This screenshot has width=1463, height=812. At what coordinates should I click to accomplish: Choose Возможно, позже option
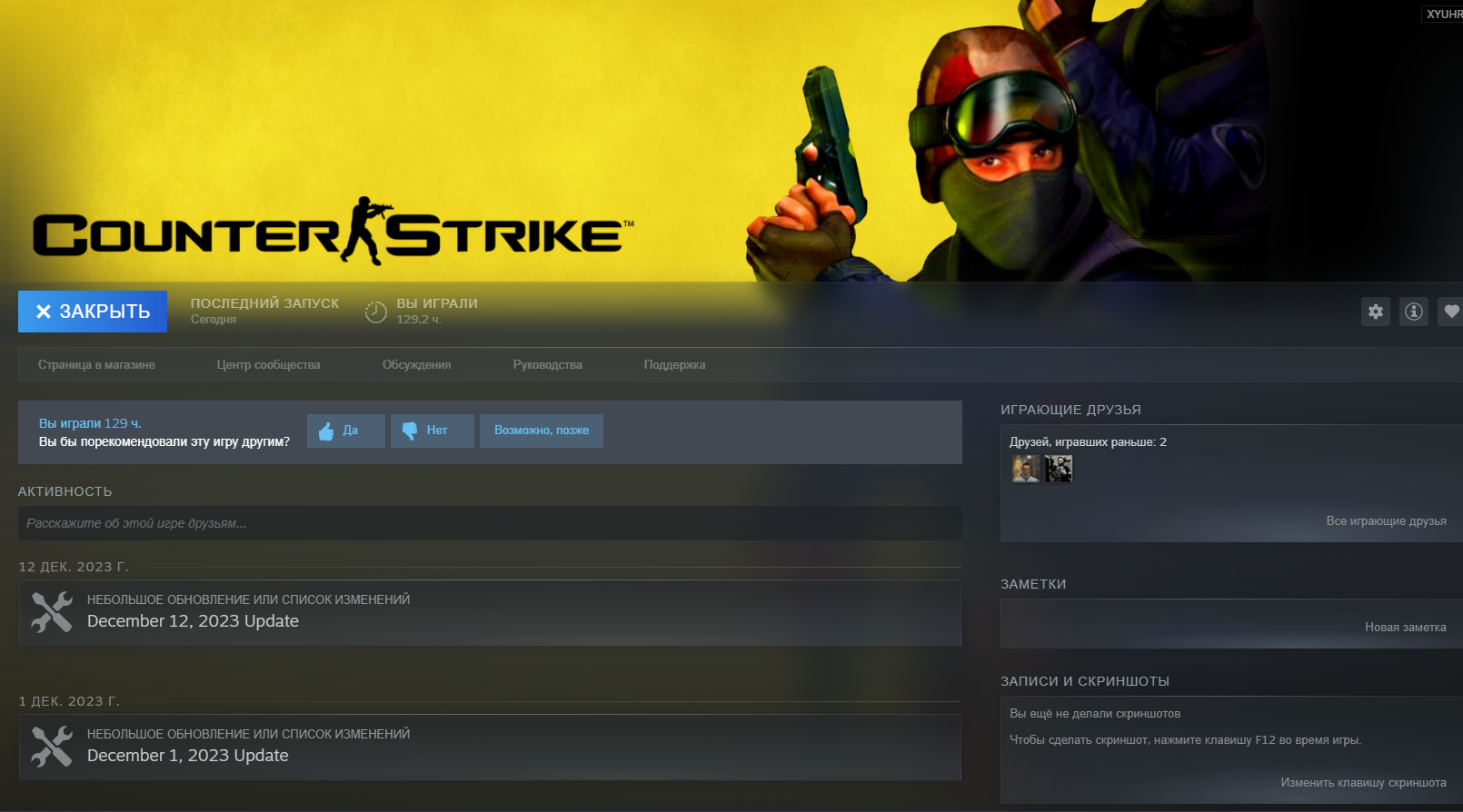coord(542,431)
